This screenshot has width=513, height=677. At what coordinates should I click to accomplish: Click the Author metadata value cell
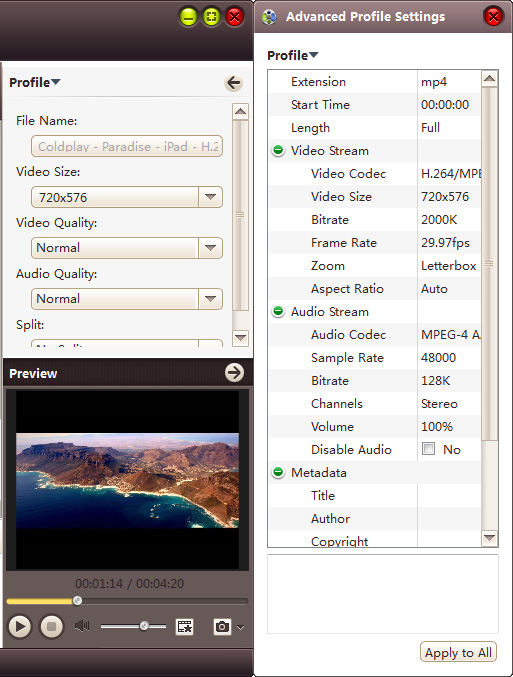[449, 519]
